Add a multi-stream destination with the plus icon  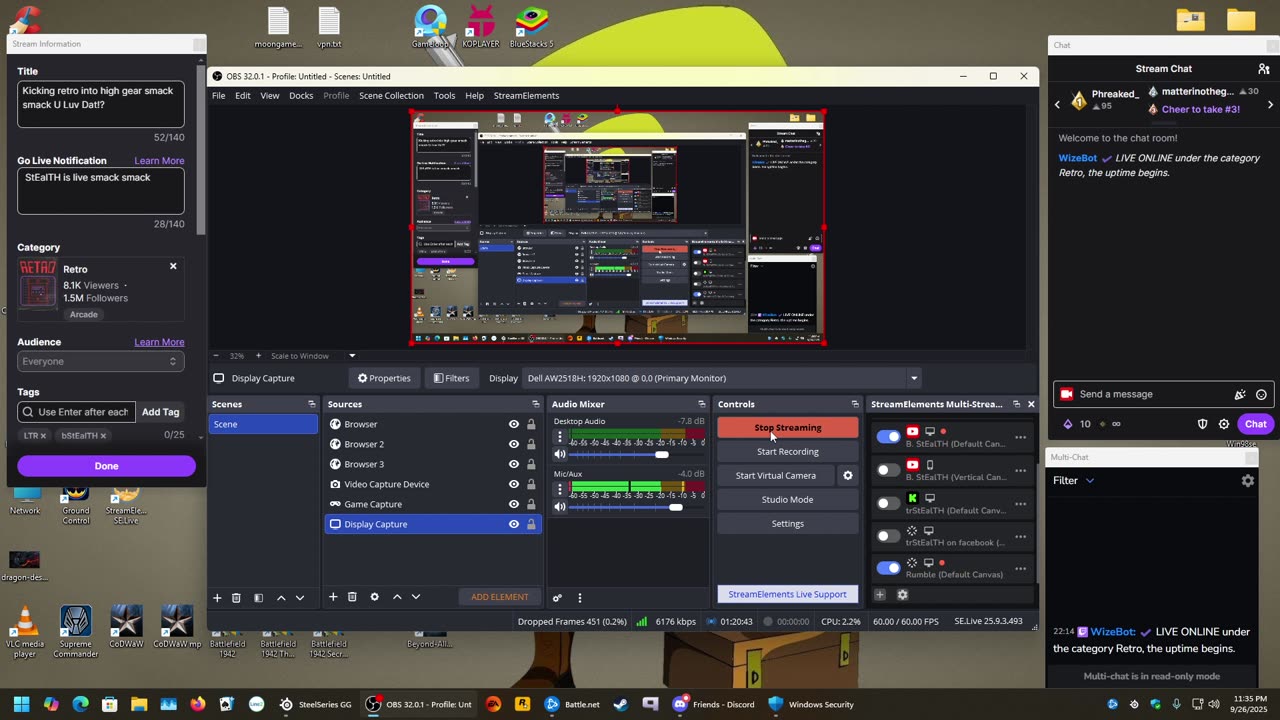coord(880,595)
